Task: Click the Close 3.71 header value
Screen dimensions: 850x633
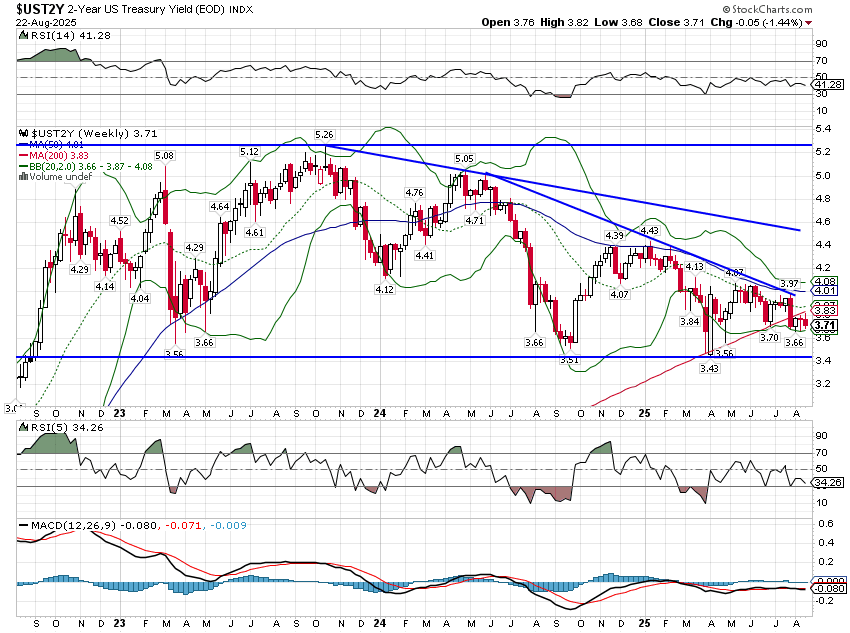Action: point(677,22)
